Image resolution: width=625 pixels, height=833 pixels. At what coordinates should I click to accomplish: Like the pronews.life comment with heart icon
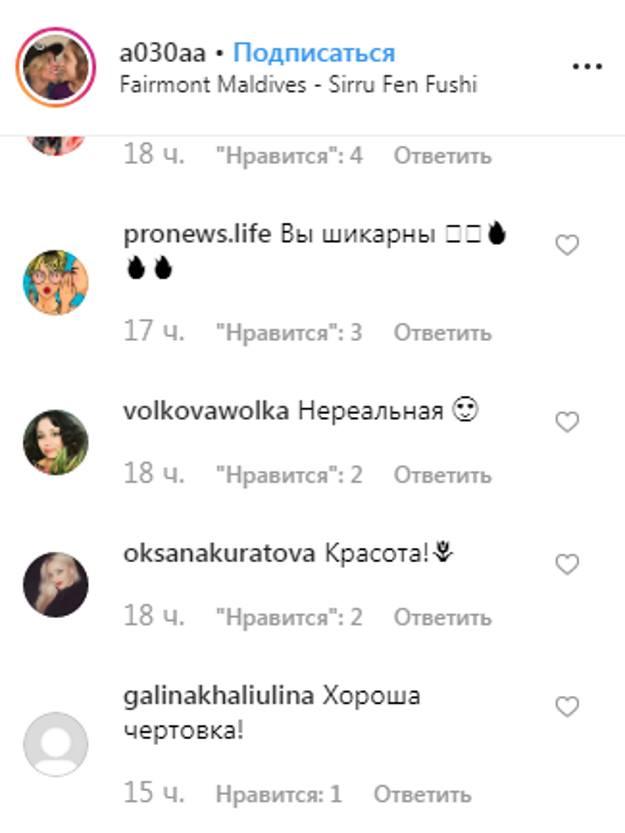(567, 245)
